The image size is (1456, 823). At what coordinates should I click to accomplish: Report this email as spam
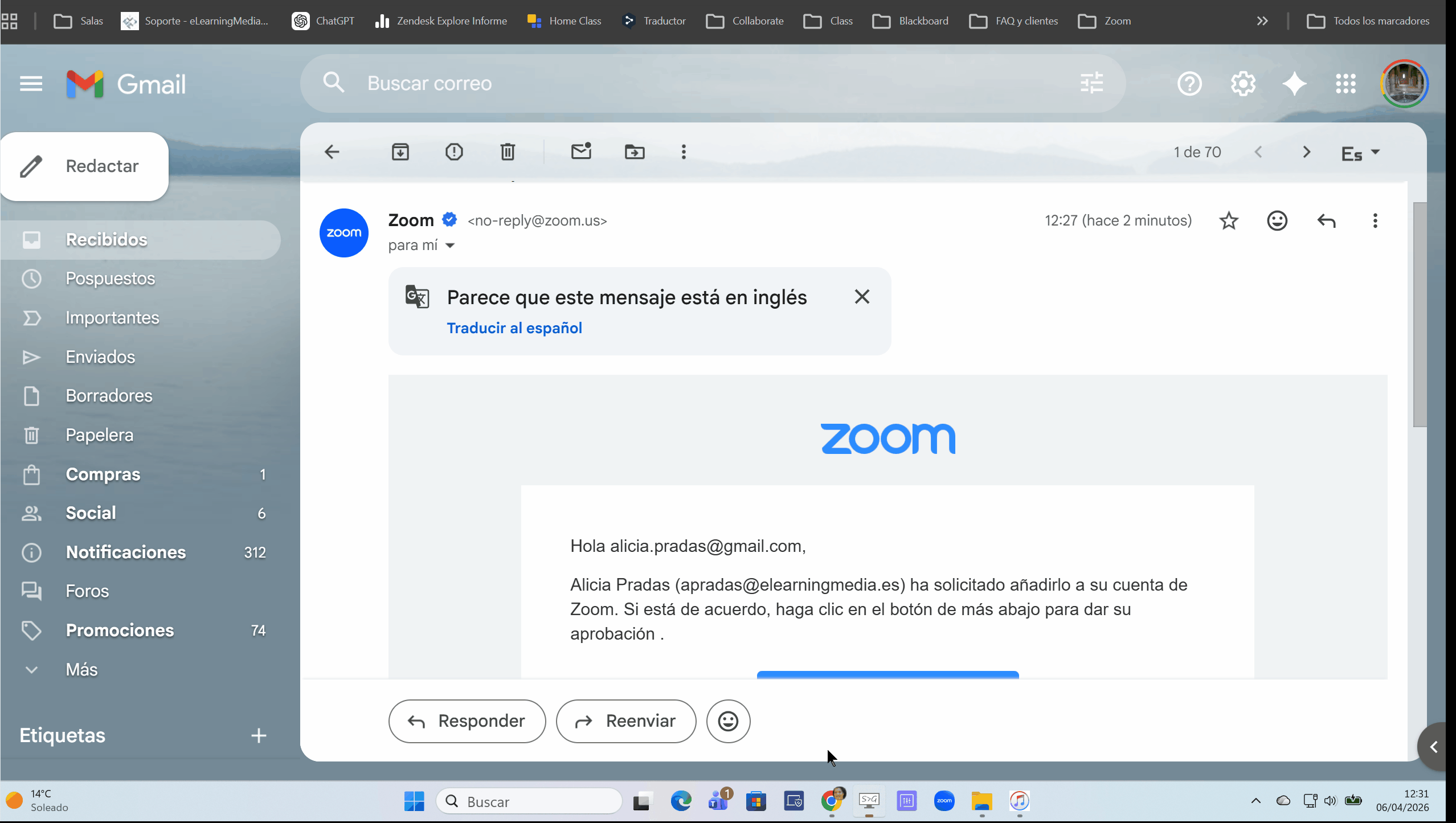tap(454, 152)
